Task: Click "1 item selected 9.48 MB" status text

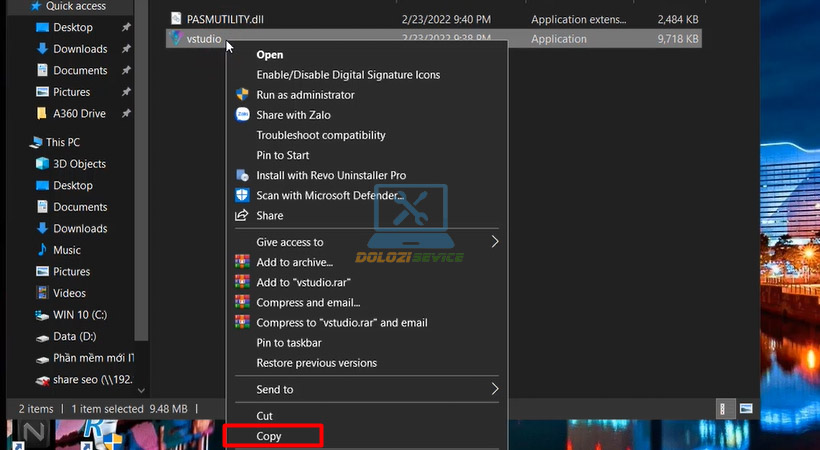Action: [129, 409]
